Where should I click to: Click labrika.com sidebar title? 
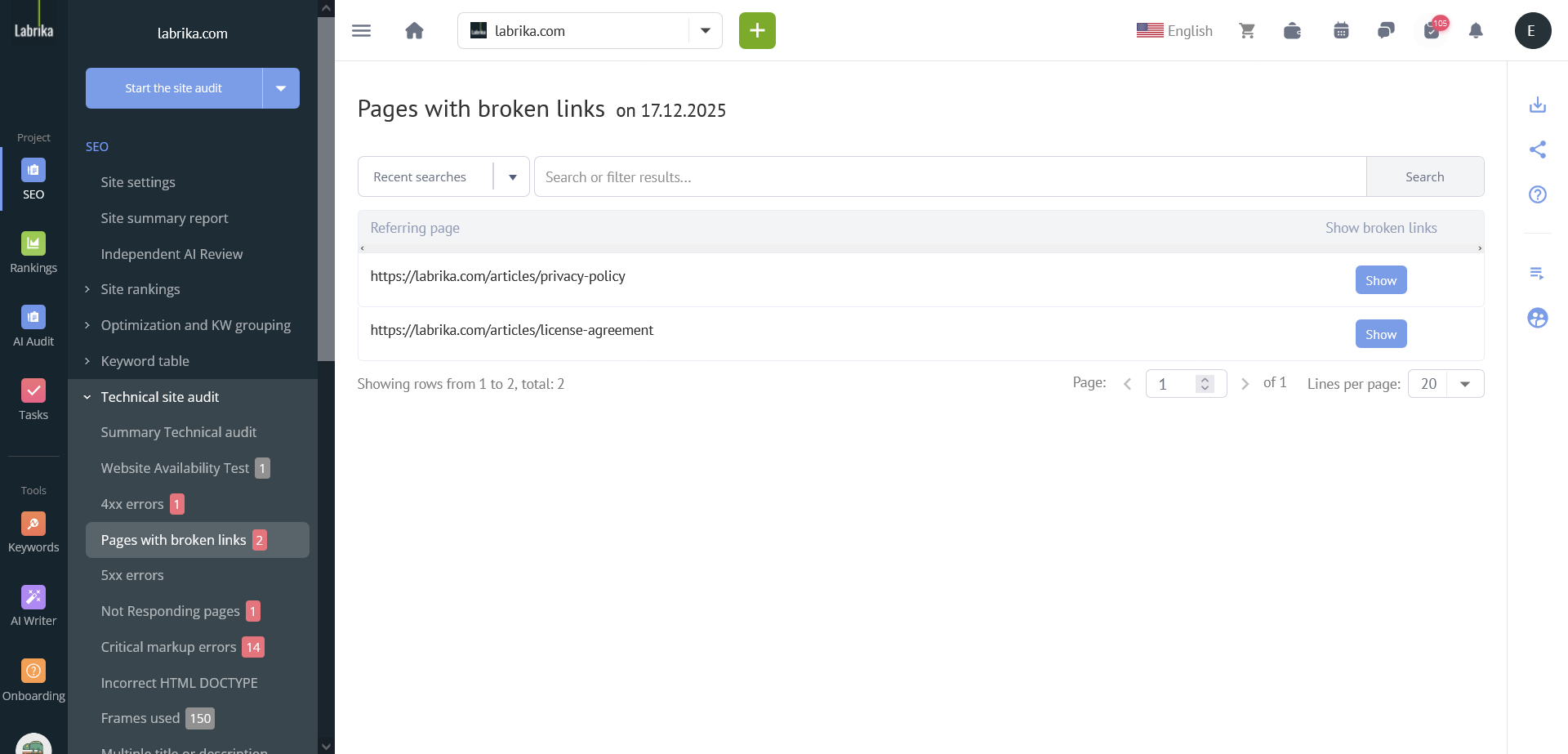193,33
